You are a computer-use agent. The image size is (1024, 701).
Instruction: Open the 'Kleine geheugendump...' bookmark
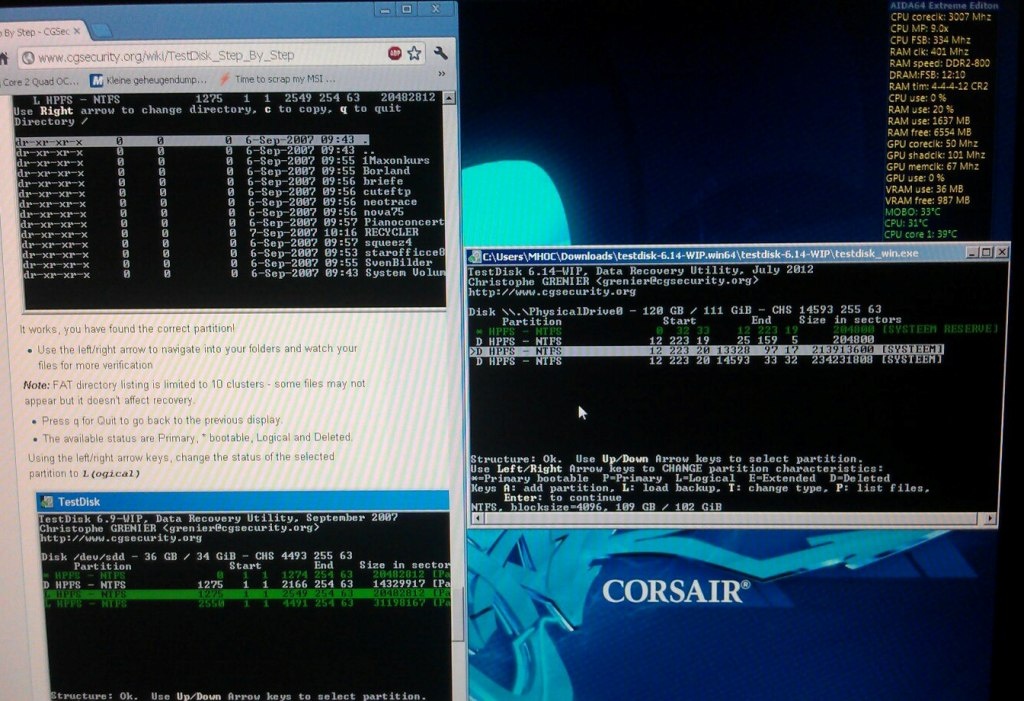148,80
